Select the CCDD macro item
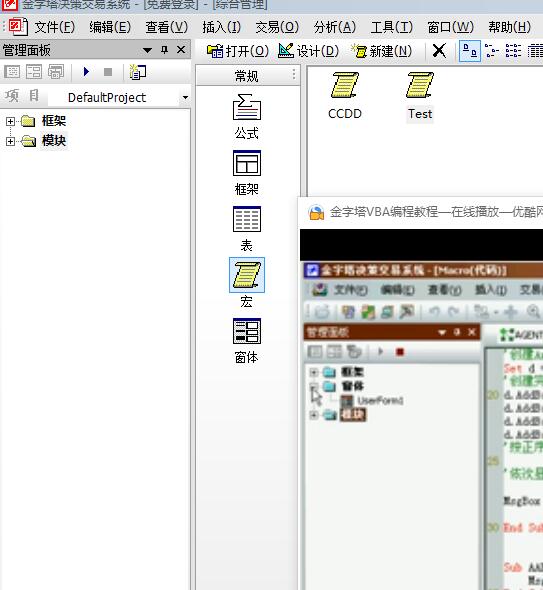The height and width of the screenshot is (590, 543). point(345,96)
